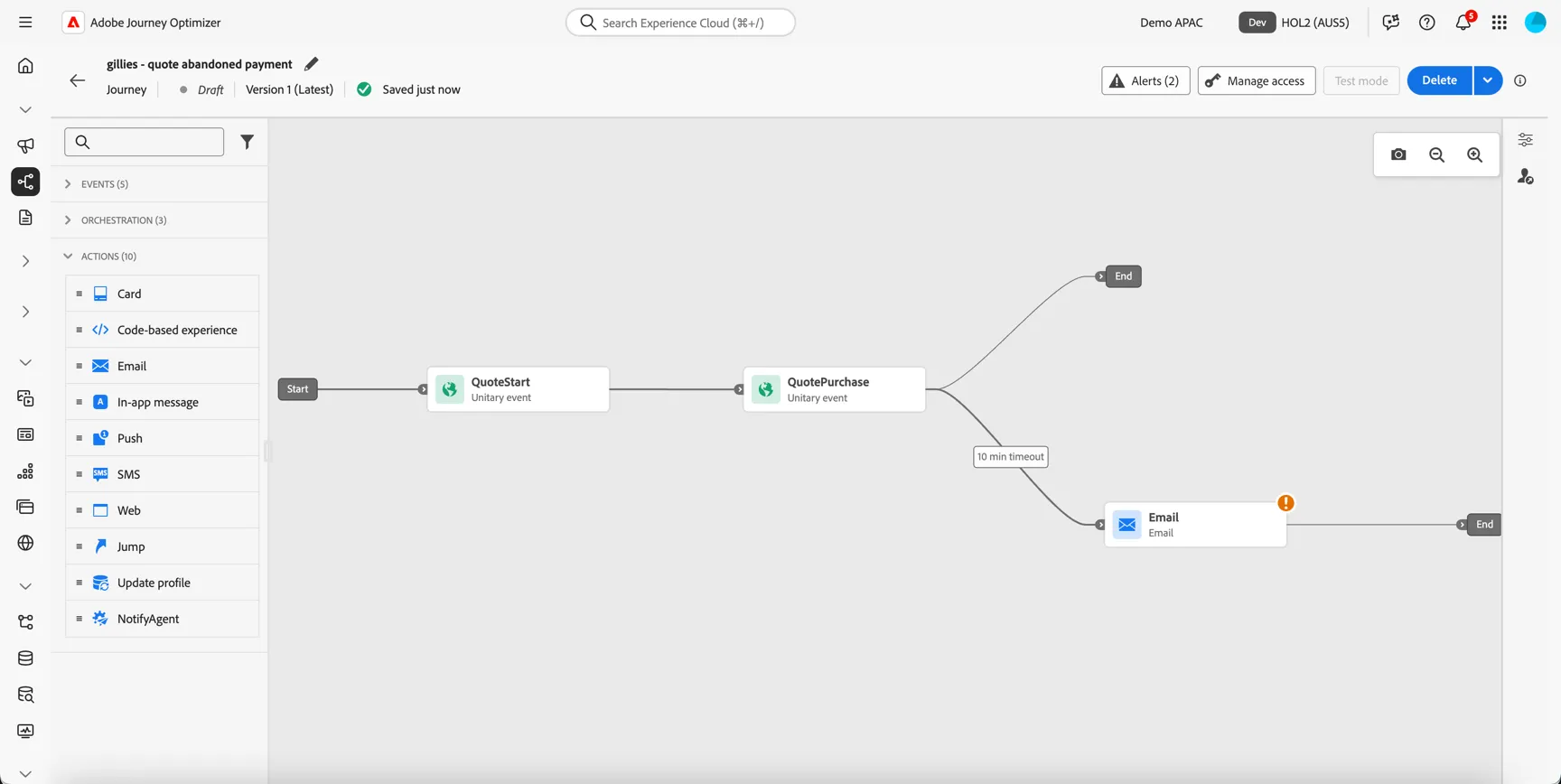Zoom out of the journey canvas

pos(1436,154)
